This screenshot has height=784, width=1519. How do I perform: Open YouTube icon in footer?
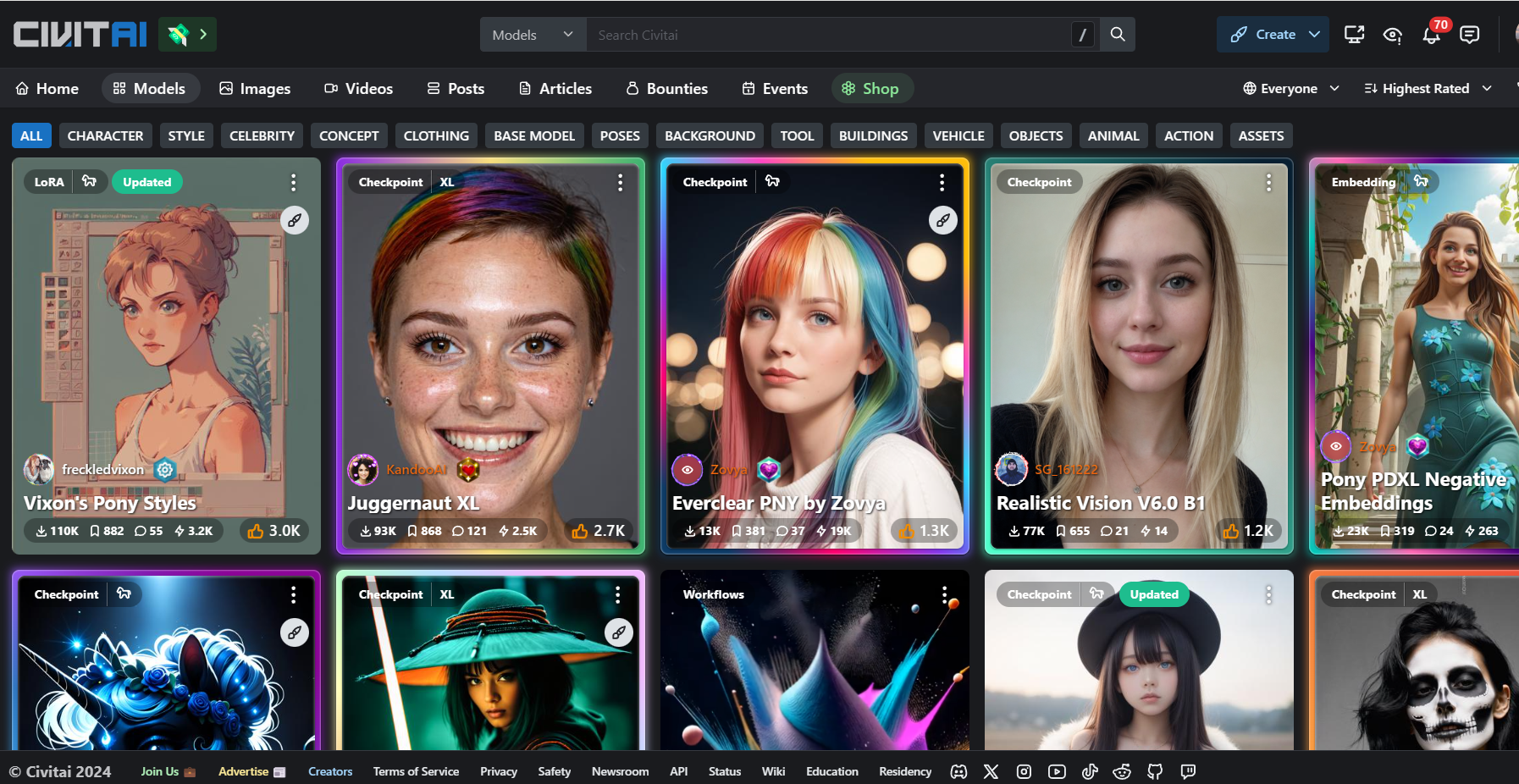[1057, 771]
